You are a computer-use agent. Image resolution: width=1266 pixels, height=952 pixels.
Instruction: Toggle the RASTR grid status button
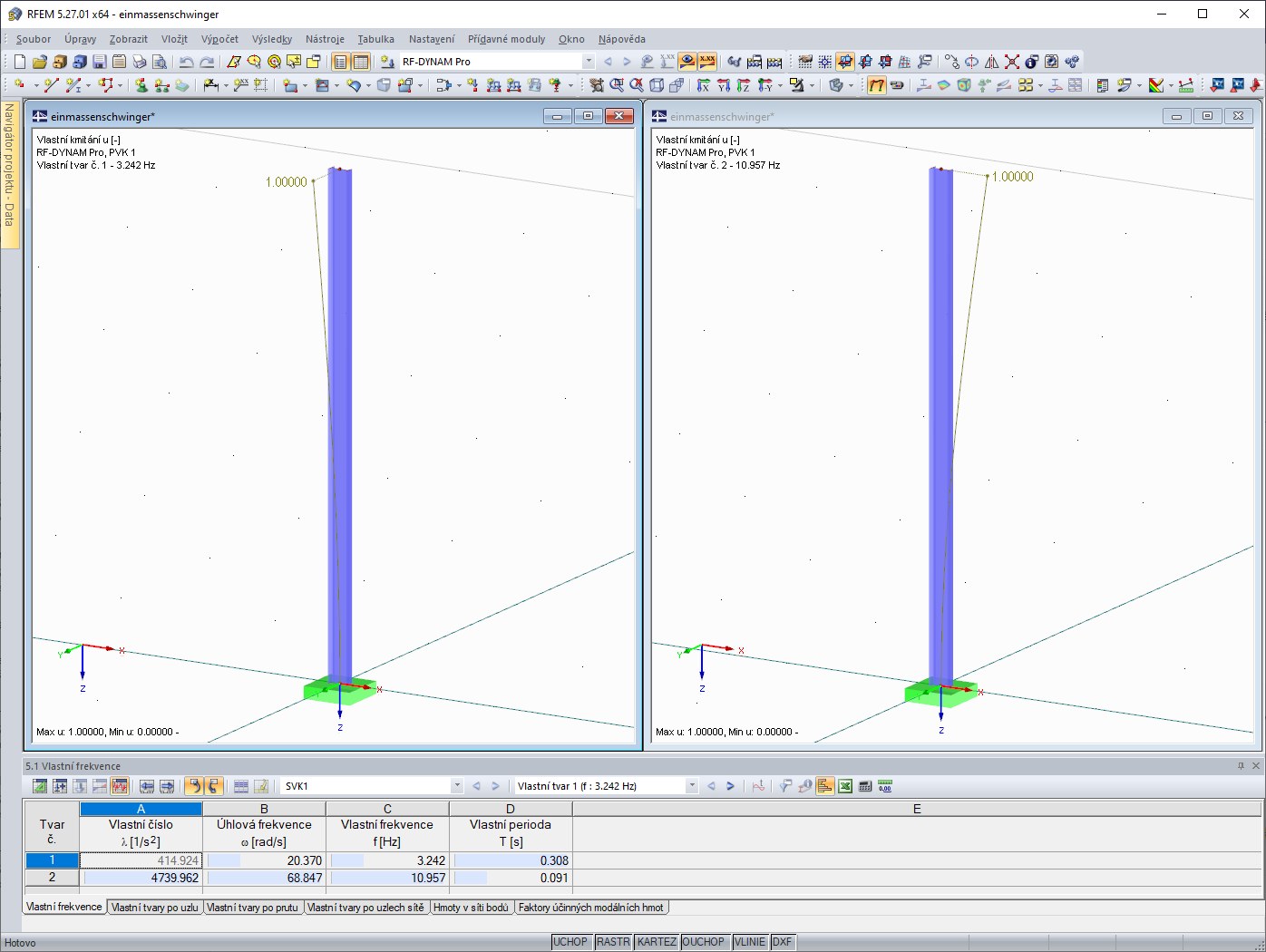pyautogui.click(x=613, y=942)
